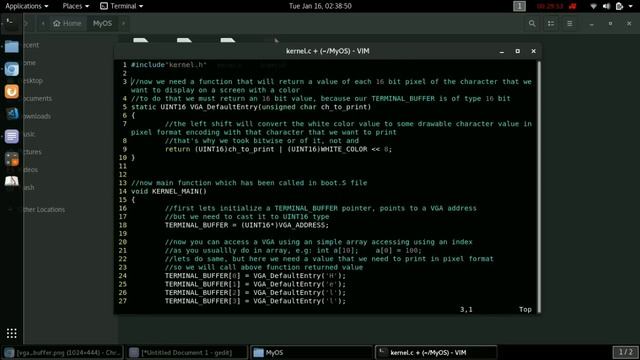Screen dimensions: 640x360
Task: Click line 18 TERMINAL_BUFFER assignment
Action: pos(247,225)
